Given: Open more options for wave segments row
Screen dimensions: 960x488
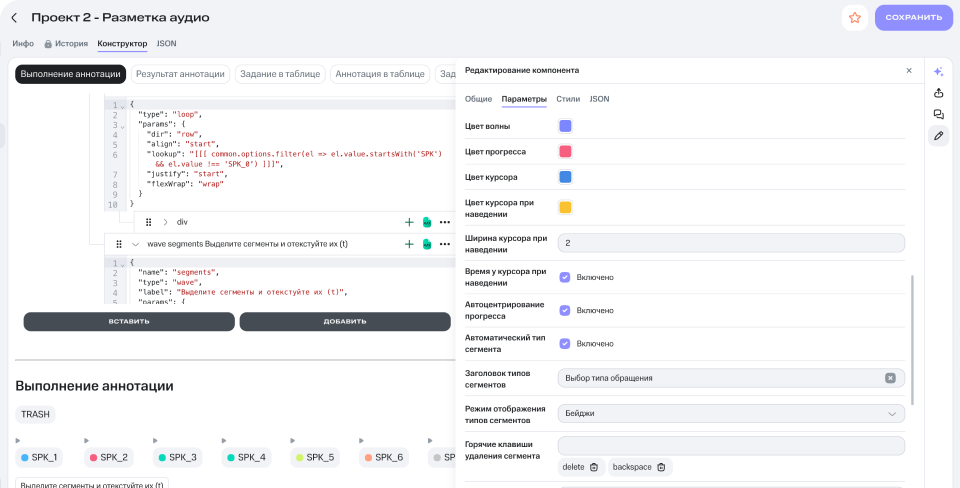Looking at the screenshot, I should click(x=444, y=244).
